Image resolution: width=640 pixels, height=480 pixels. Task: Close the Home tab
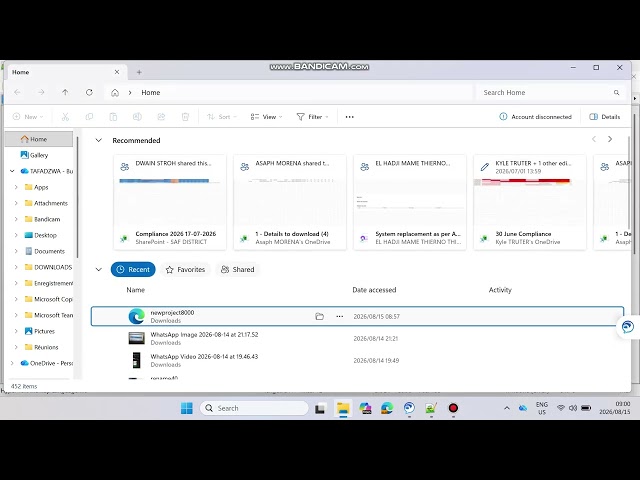pos(117,72)
